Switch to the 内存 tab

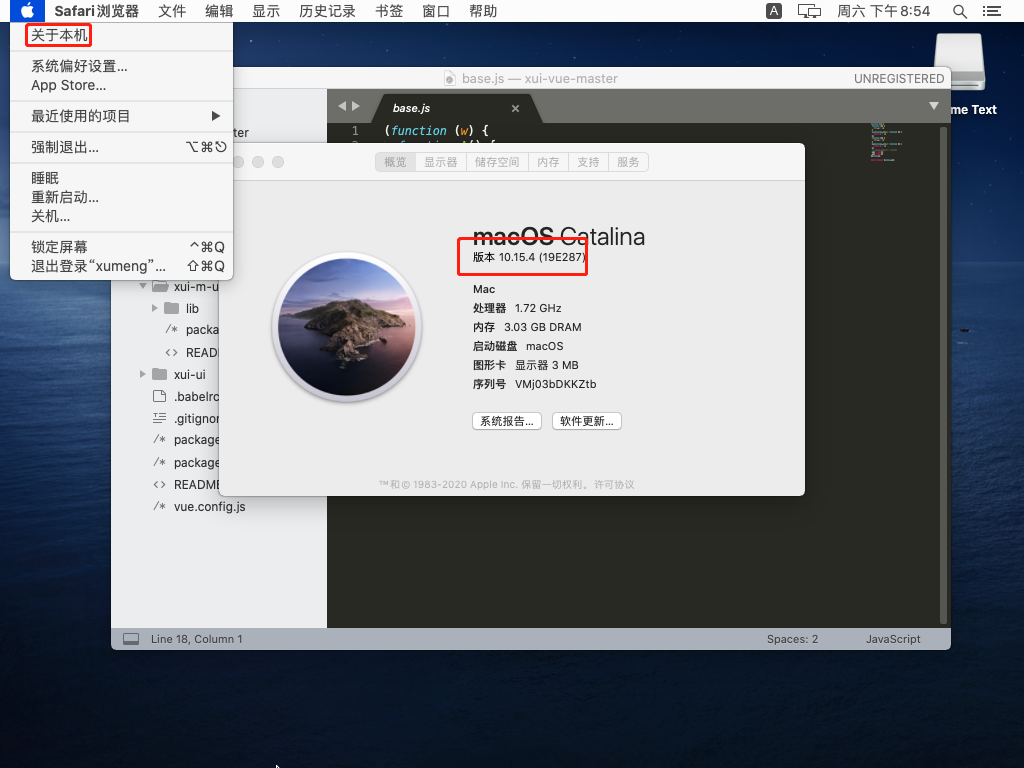coord(549,162)
